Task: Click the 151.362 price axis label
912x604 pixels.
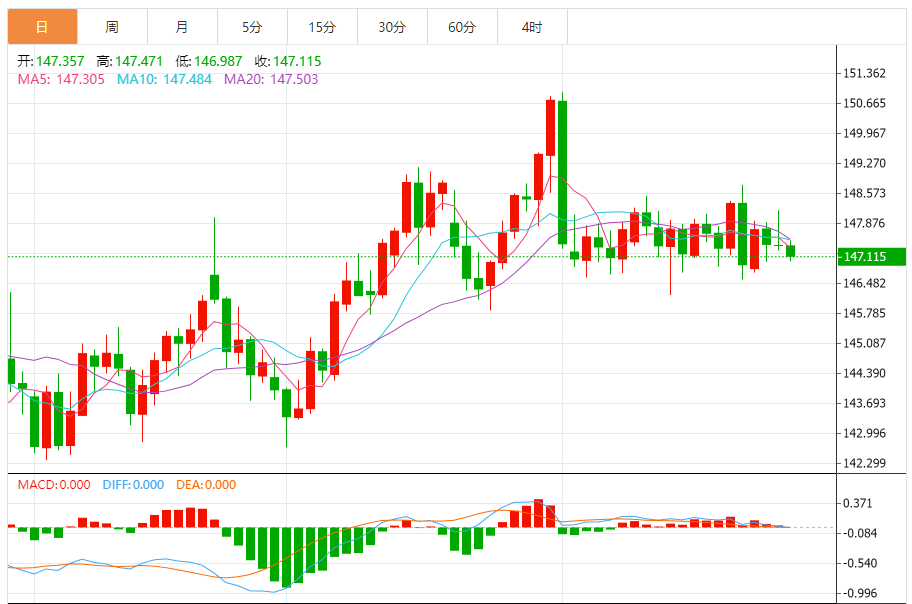Action: 864,73
